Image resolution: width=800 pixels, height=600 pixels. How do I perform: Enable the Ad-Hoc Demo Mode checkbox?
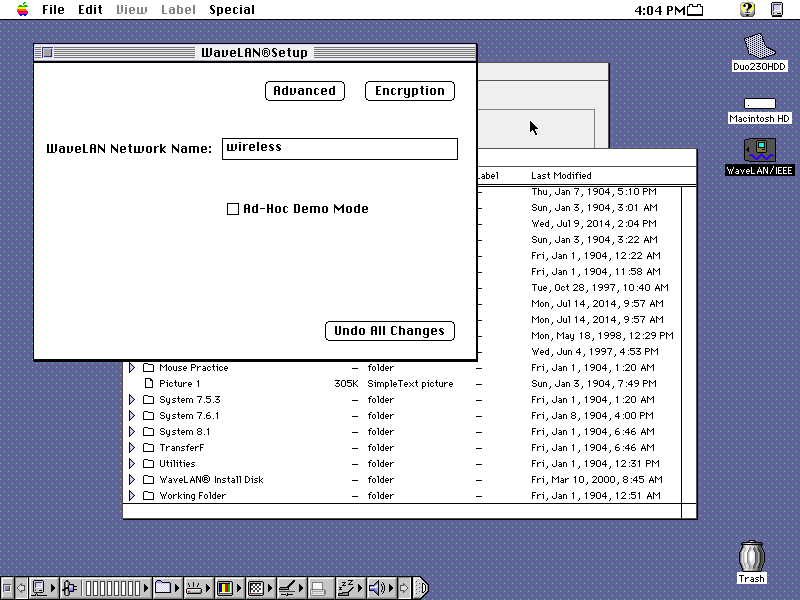[x=233, y=209]
